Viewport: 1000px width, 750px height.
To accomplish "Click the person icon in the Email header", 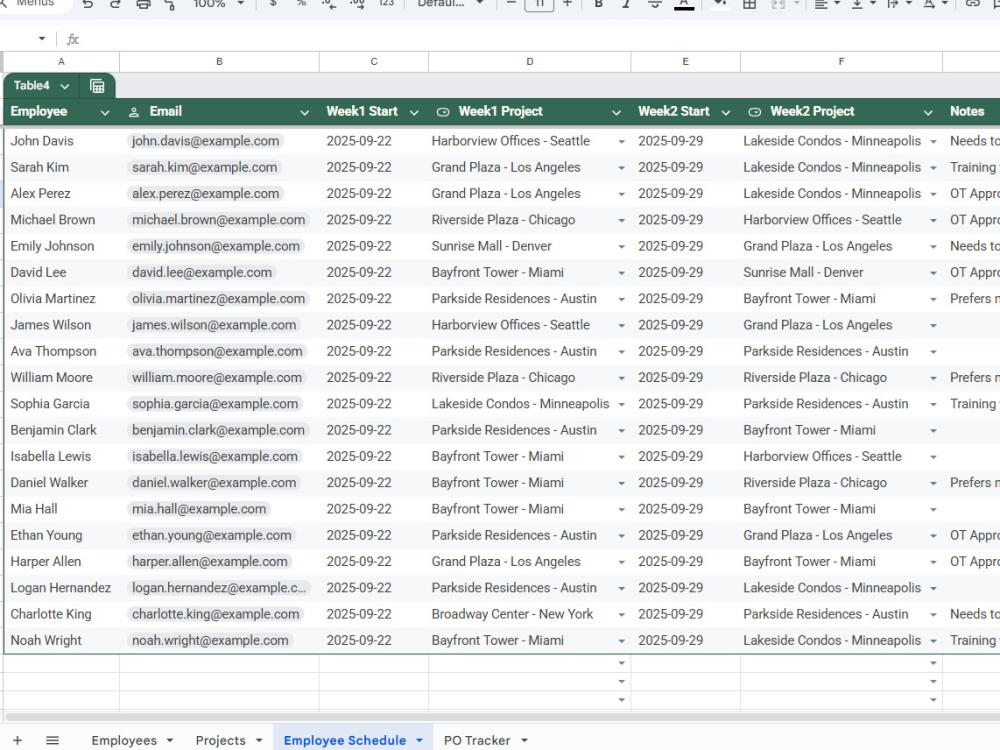I will pyautogui.click(x=134, y=112).
